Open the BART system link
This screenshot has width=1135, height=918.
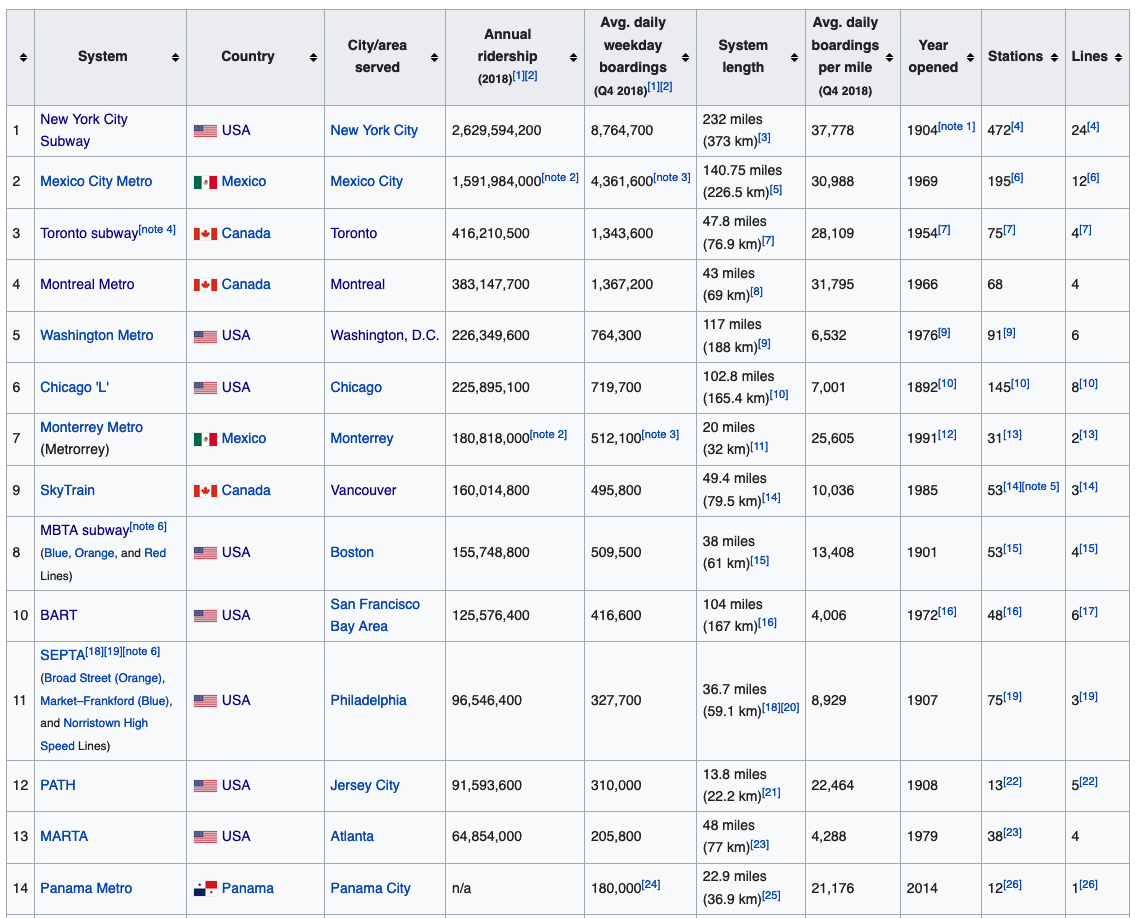point(58,615)
